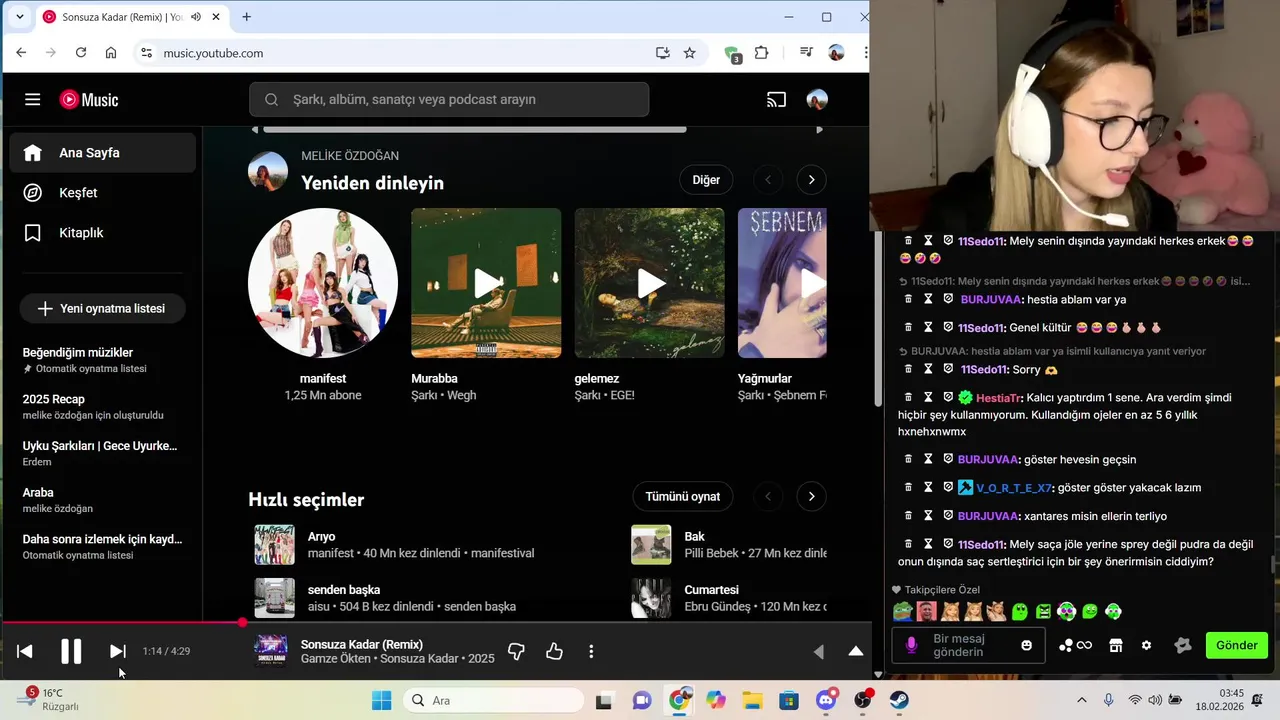
Task: Play the gelemez song card
Action: tap(649, 283)
